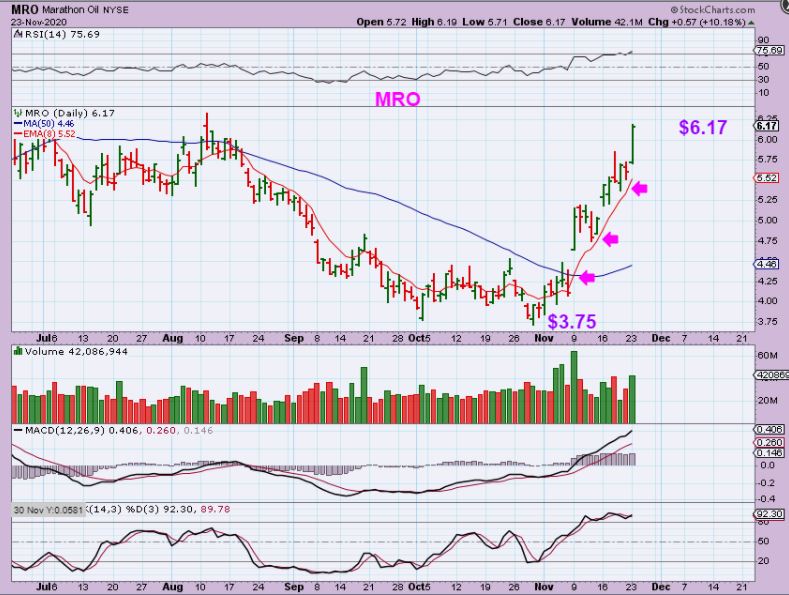Image resolution: width=789 pixels, height=595 pixels.
Task: Click the Dec label on bottom stochastic axis
Action: [x=661, y=587]
